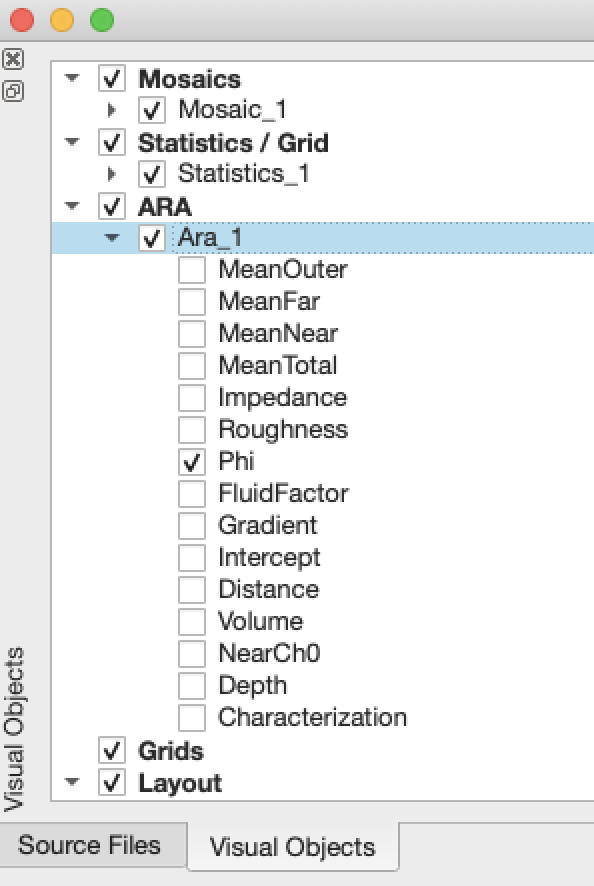The height and width of the screenshot is (886, 594).
Task: Expand the Mosaic_1 tree item
Action: tap(112, 110)
